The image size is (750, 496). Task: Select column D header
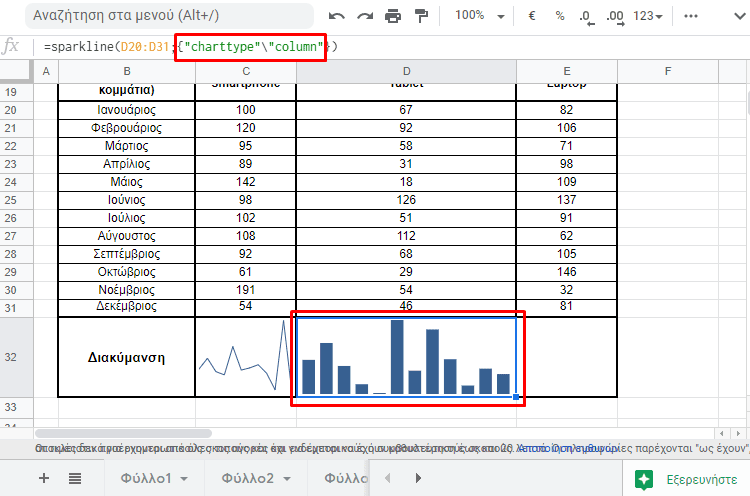click(x=406, y=70)
